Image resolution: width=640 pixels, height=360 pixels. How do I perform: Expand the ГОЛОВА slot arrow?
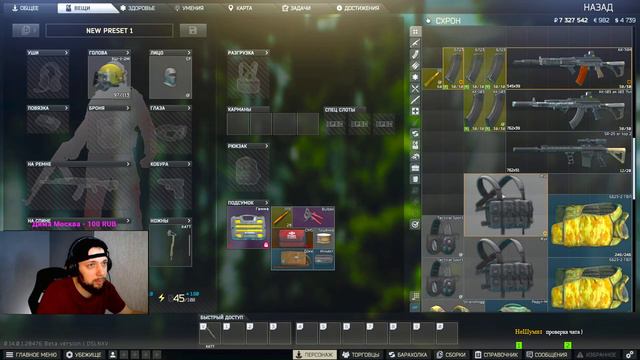click(127, 53)
